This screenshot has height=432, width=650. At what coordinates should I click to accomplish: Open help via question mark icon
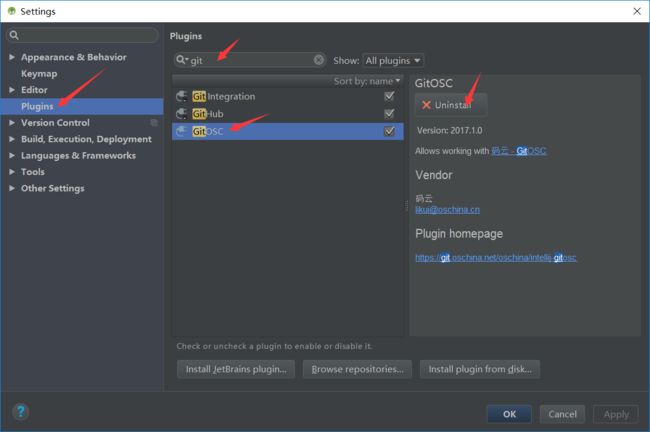coord(21,412)
